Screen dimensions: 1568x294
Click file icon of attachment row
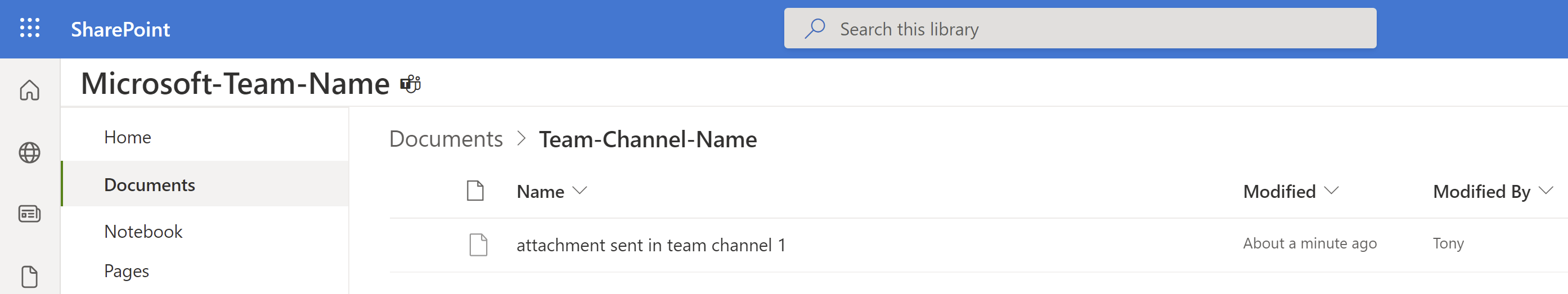pyautogui.click(x=478, y=245)
